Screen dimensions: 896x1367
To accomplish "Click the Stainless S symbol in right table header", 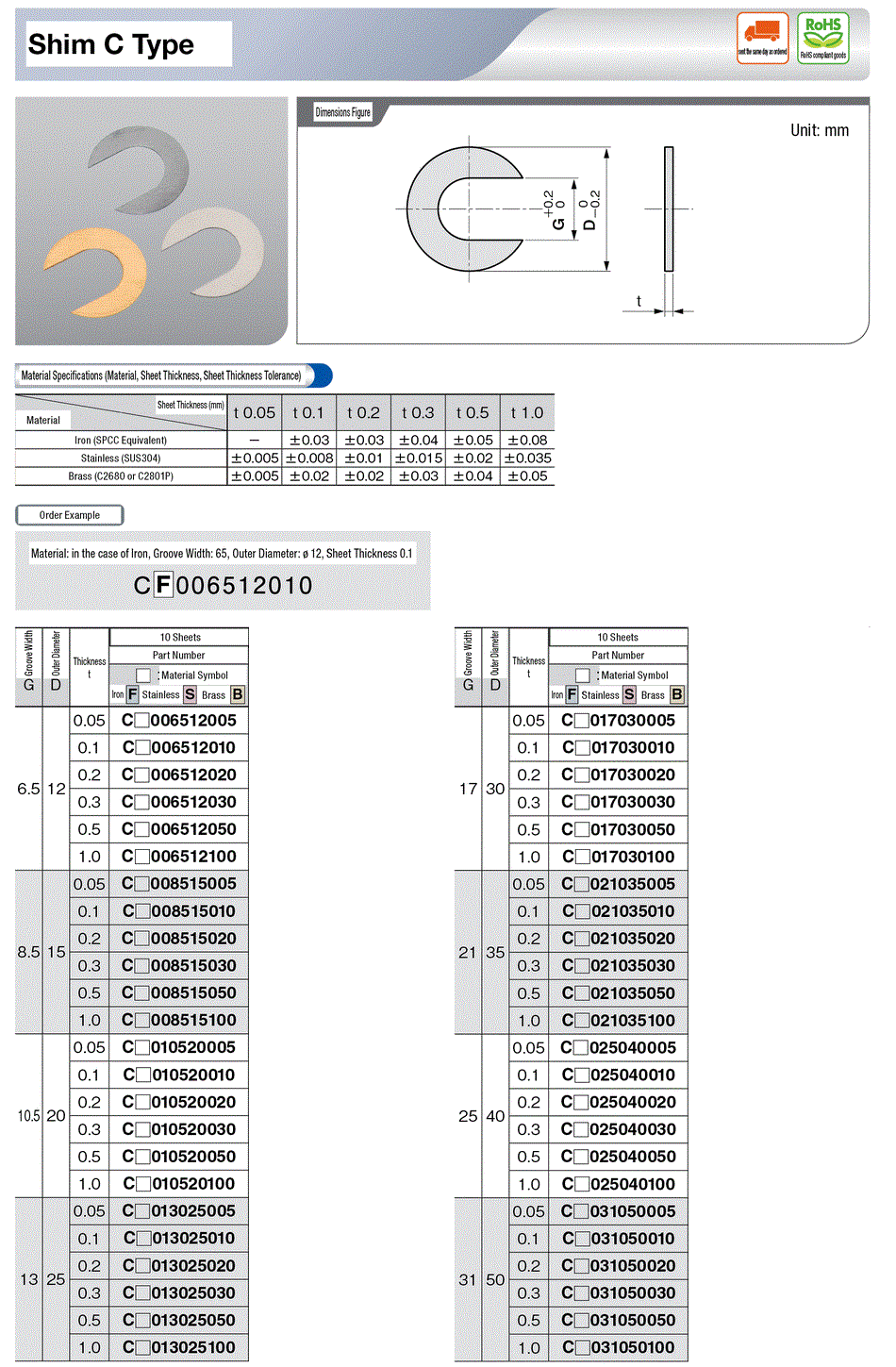I will click(629, 695).
